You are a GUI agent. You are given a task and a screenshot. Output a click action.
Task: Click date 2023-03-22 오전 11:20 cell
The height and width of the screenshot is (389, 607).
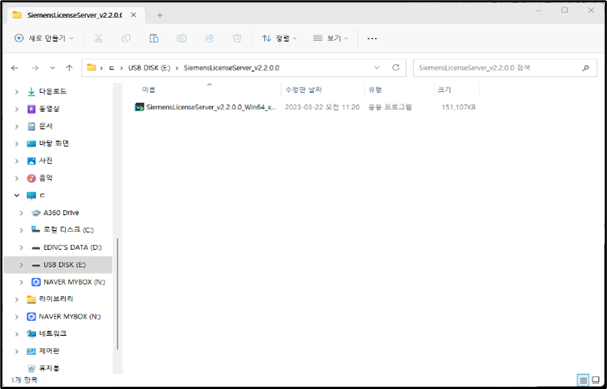[322, 107]
